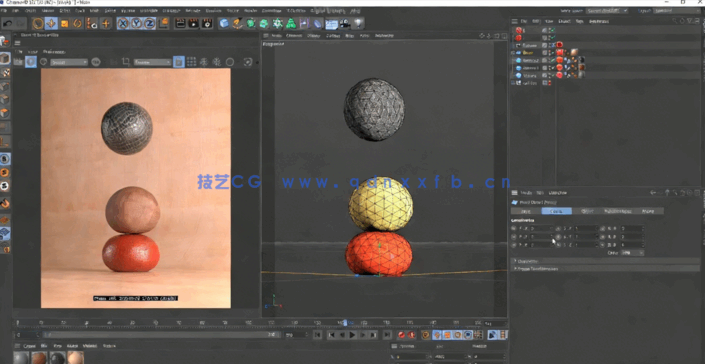Viewport: 705px width, 364px height.
Task: Click Go to Start of animation
Action: pyautogui.click(x=317, y=335)
